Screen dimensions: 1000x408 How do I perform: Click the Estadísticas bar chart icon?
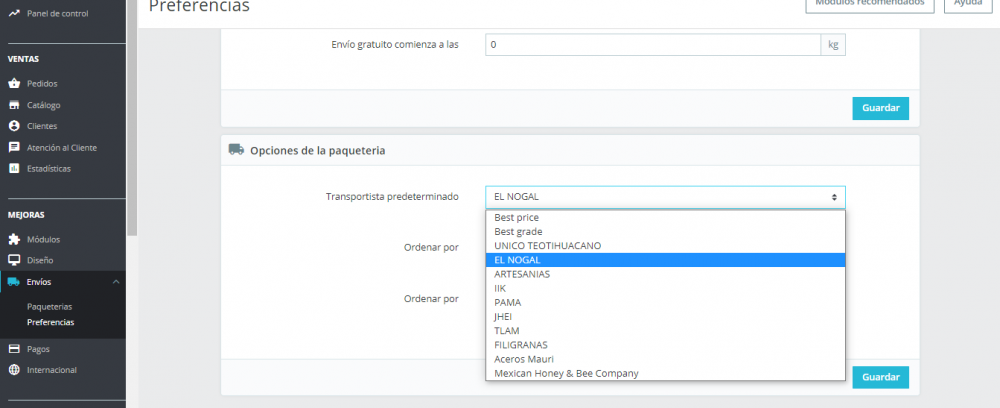pyautogui.click(x=14, y=169)
